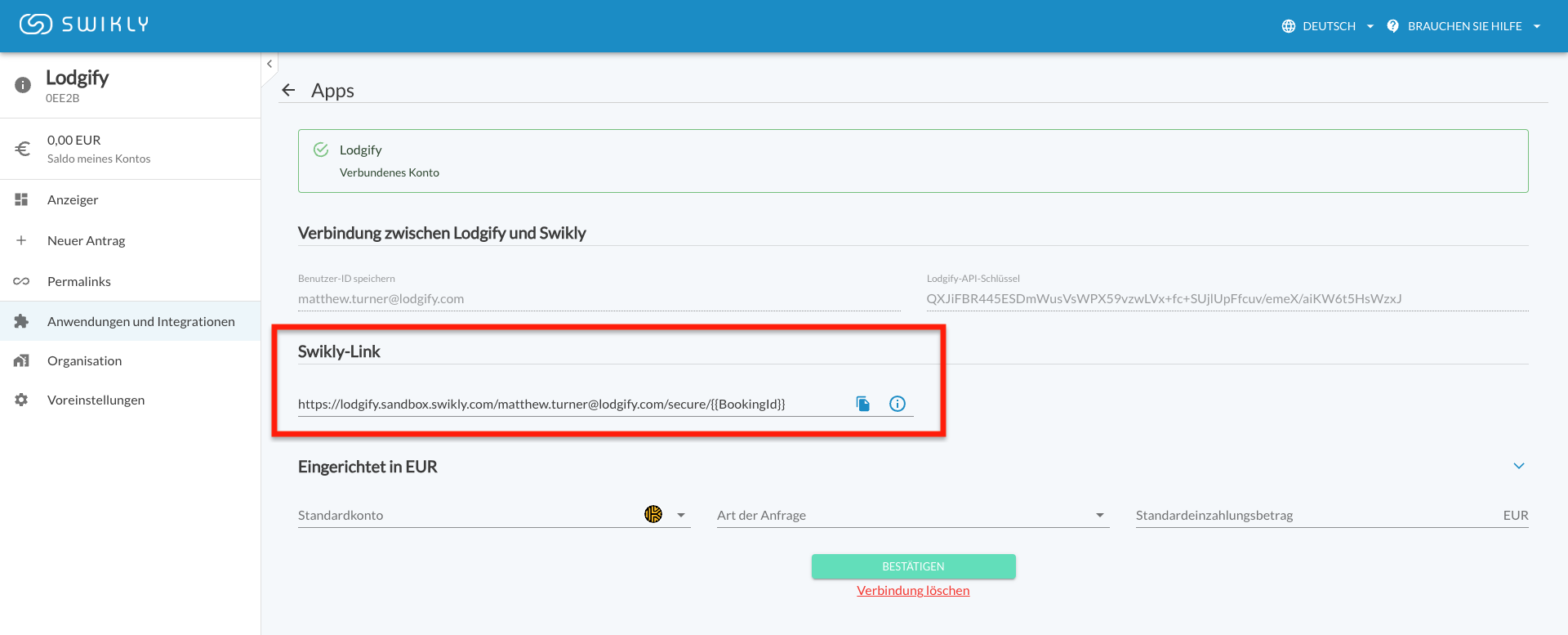The width and height of the screenshot is (1568, 635).
Task: Open the Swikly link info icon
Action: 897,404
